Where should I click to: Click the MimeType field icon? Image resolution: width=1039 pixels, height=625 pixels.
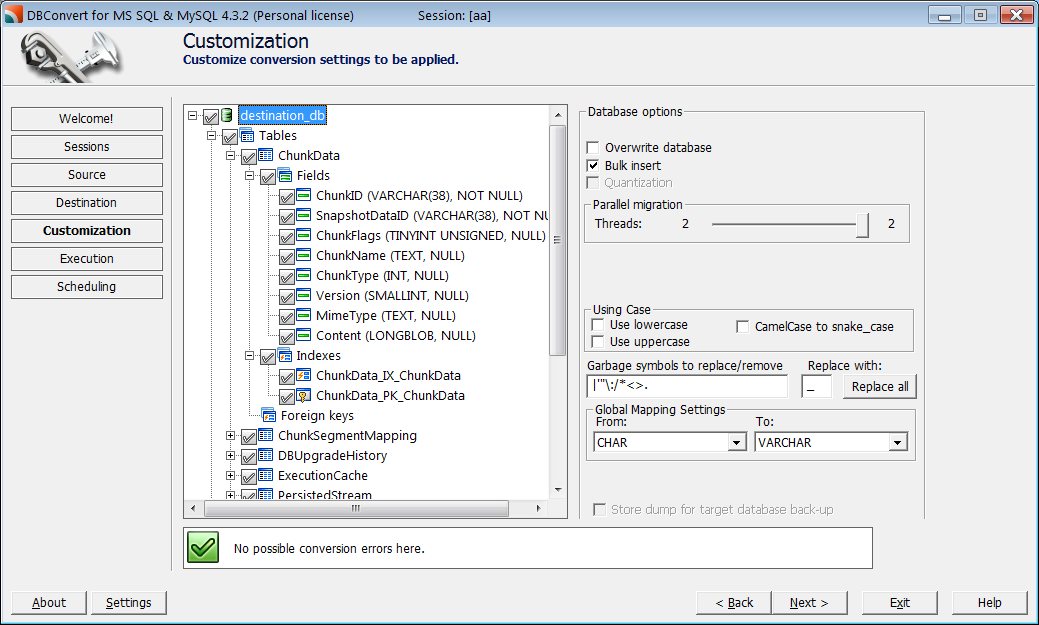[x=303, y=315]
